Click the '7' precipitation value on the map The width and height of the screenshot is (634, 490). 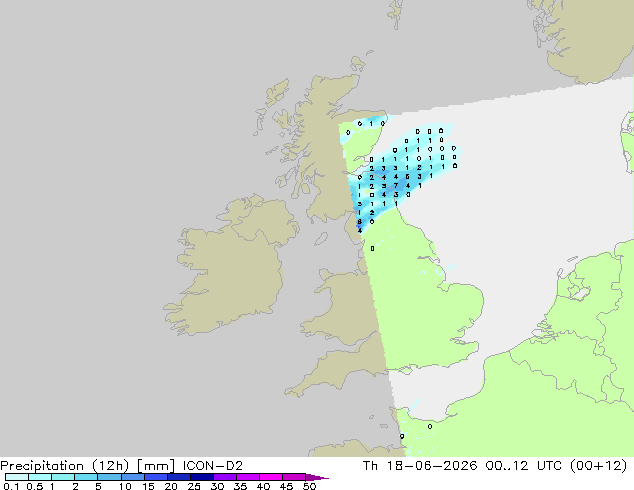pyautogui.click(x=396, y=186)
